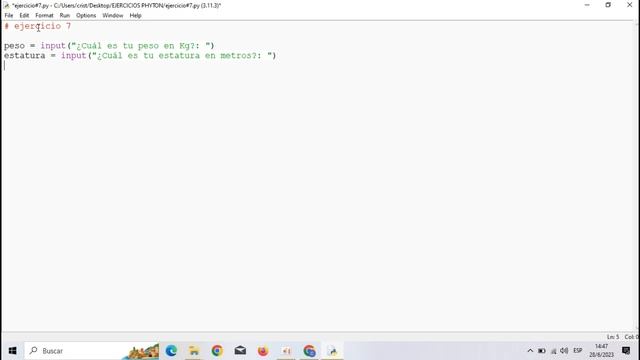Click the ESP language indicator

(578, 351)
